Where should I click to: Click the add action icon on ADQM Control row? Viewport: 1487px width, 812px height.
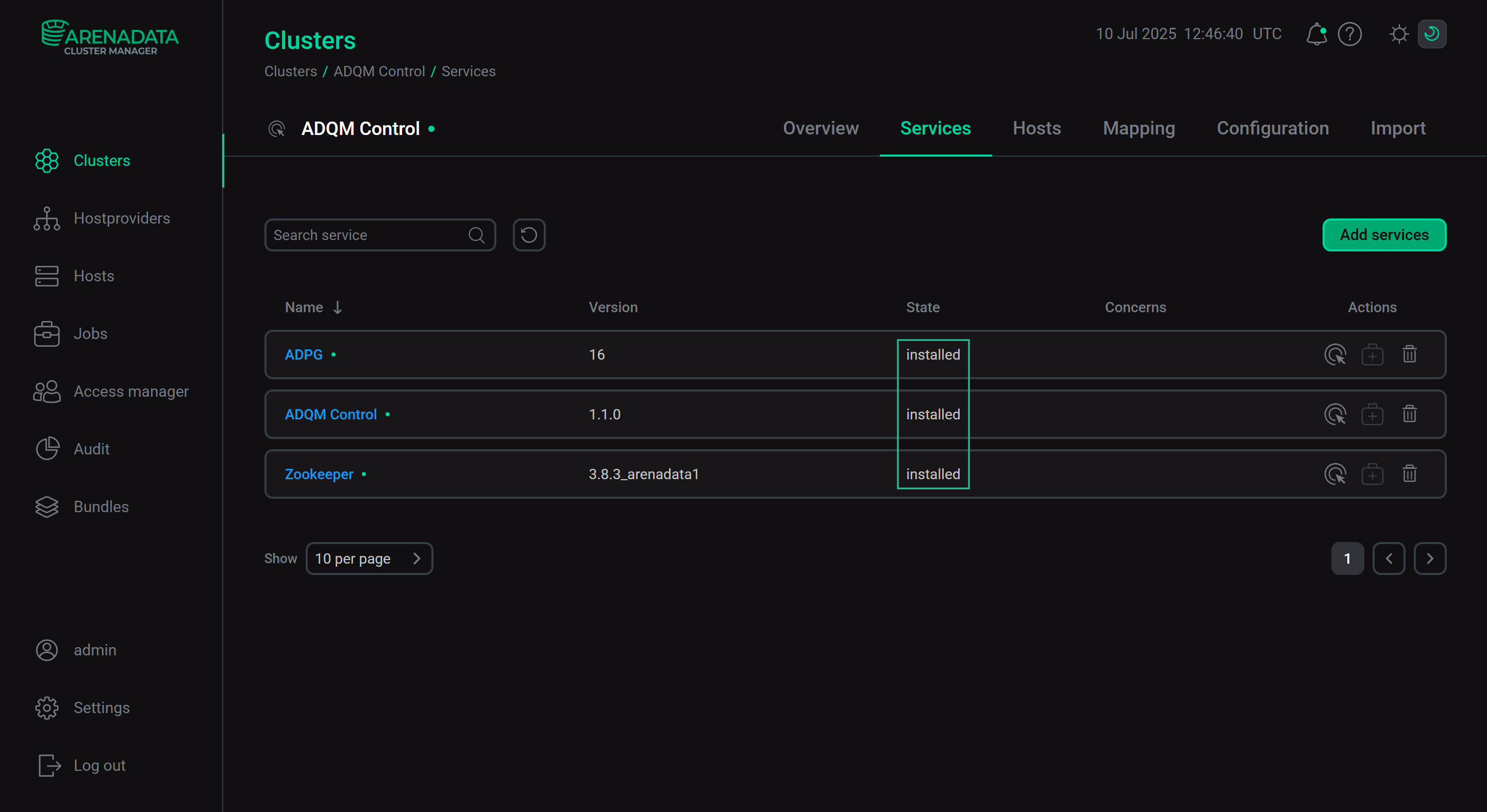[1373, 414]
